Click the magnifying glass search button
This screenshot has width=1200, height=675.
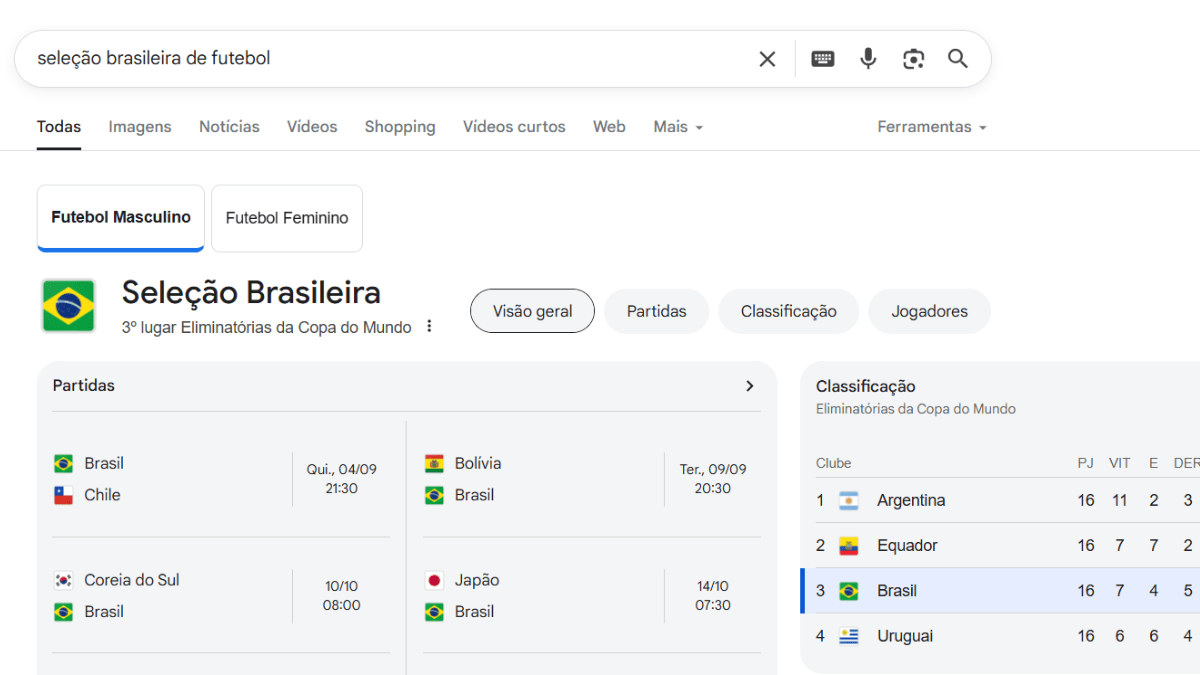(958, 59)
